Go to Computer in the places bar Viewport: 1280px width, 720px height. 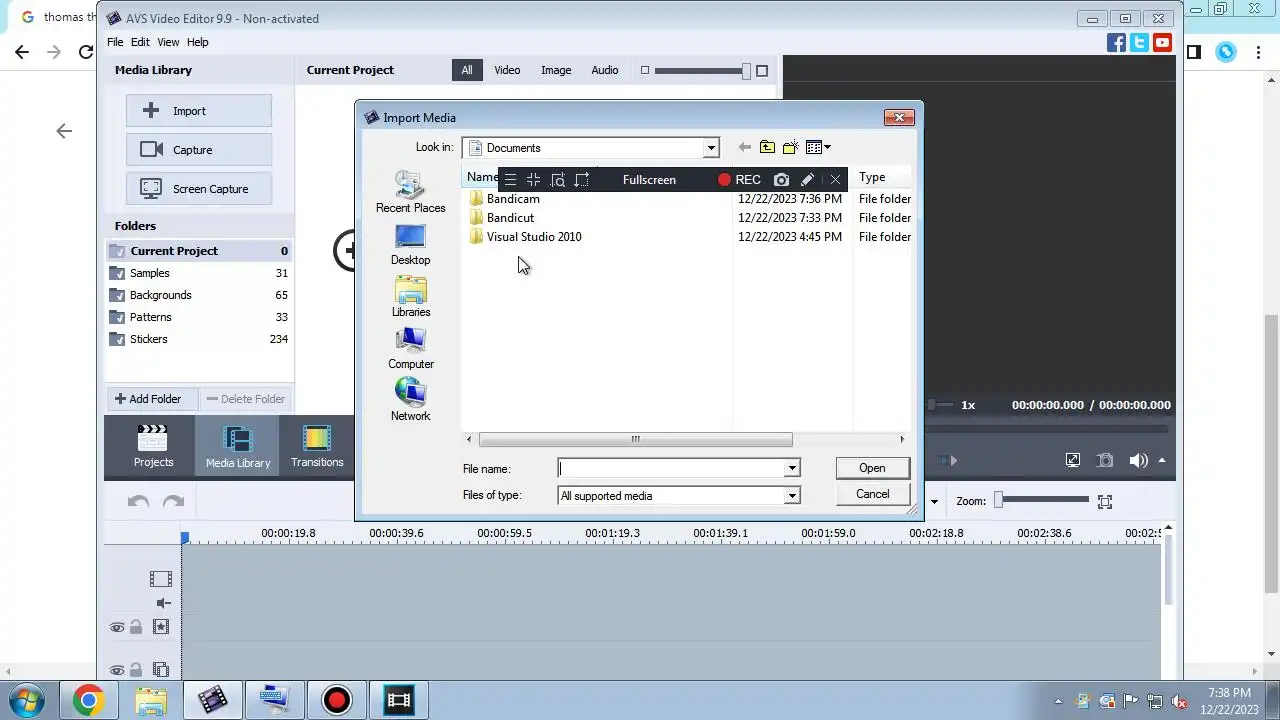tap(410, 348)
